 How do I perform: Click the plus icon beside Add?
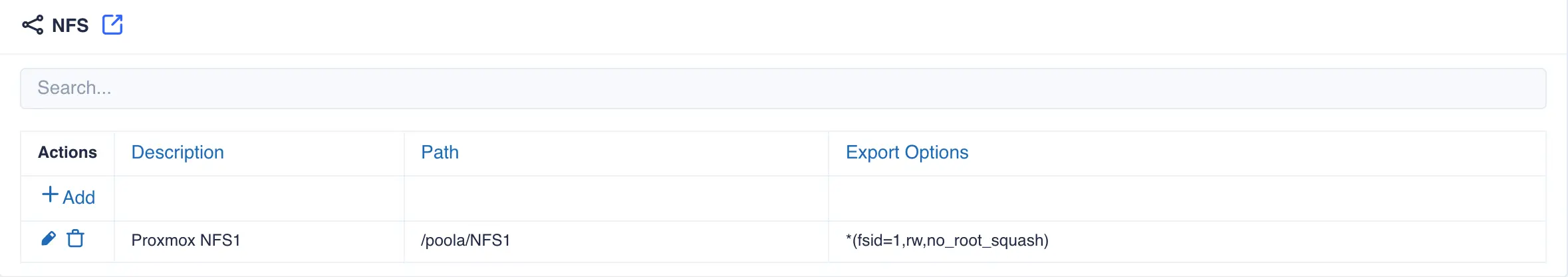coord(50,194)
